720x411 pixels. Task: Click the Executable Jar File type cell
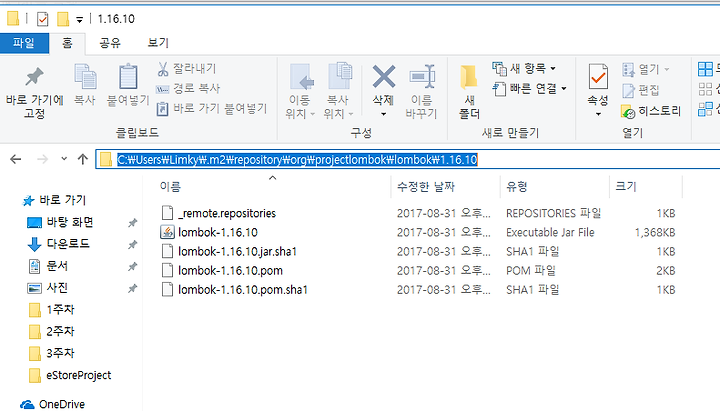coord(550,232)
